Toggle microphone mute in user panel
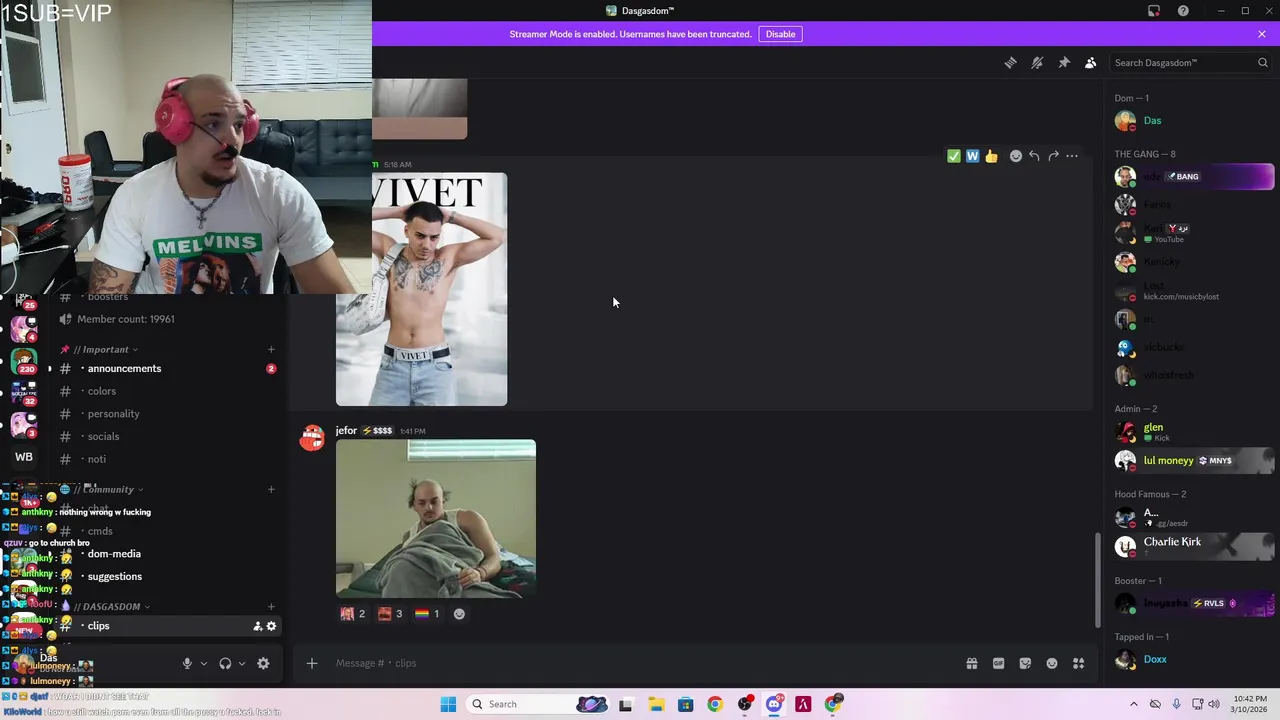This screenshot has height=720, width=1280. [x=187, y=663]
